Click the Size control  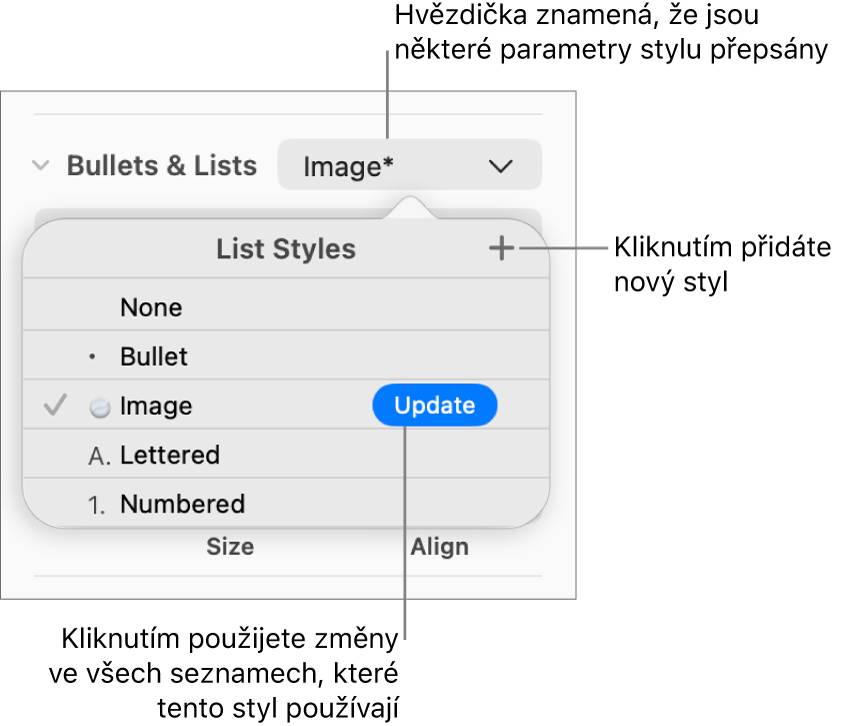click(x=231, y=546)
